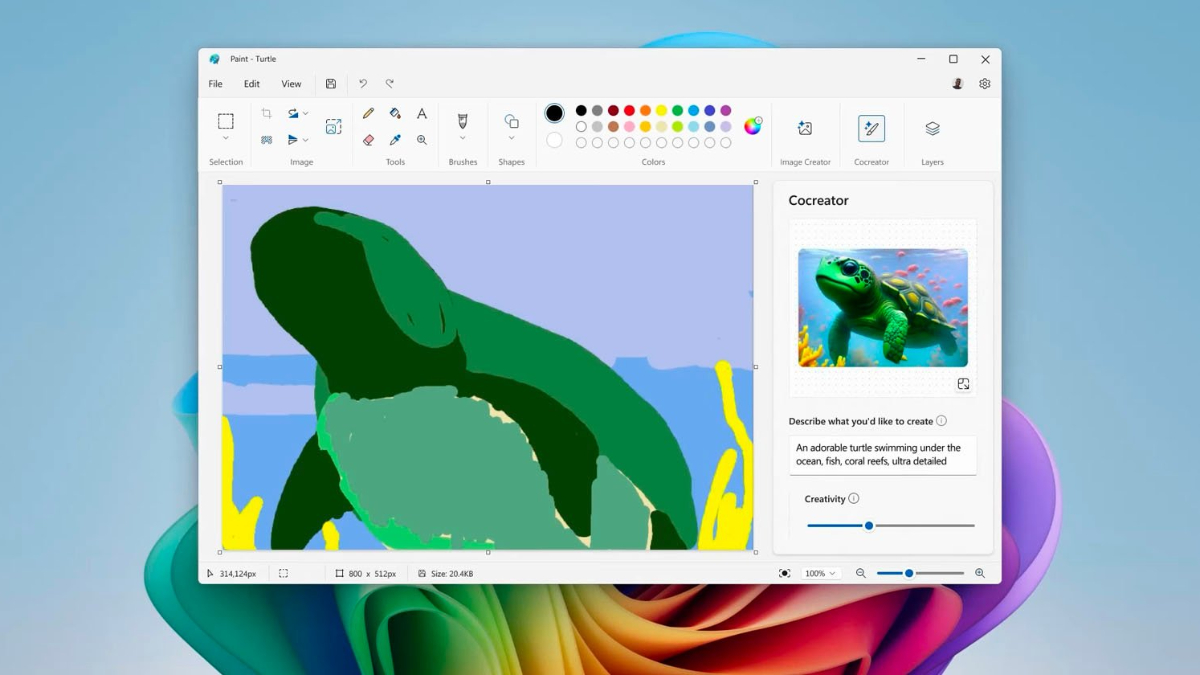Toggle the Cocreator panel button

click(x=871, y=128)
